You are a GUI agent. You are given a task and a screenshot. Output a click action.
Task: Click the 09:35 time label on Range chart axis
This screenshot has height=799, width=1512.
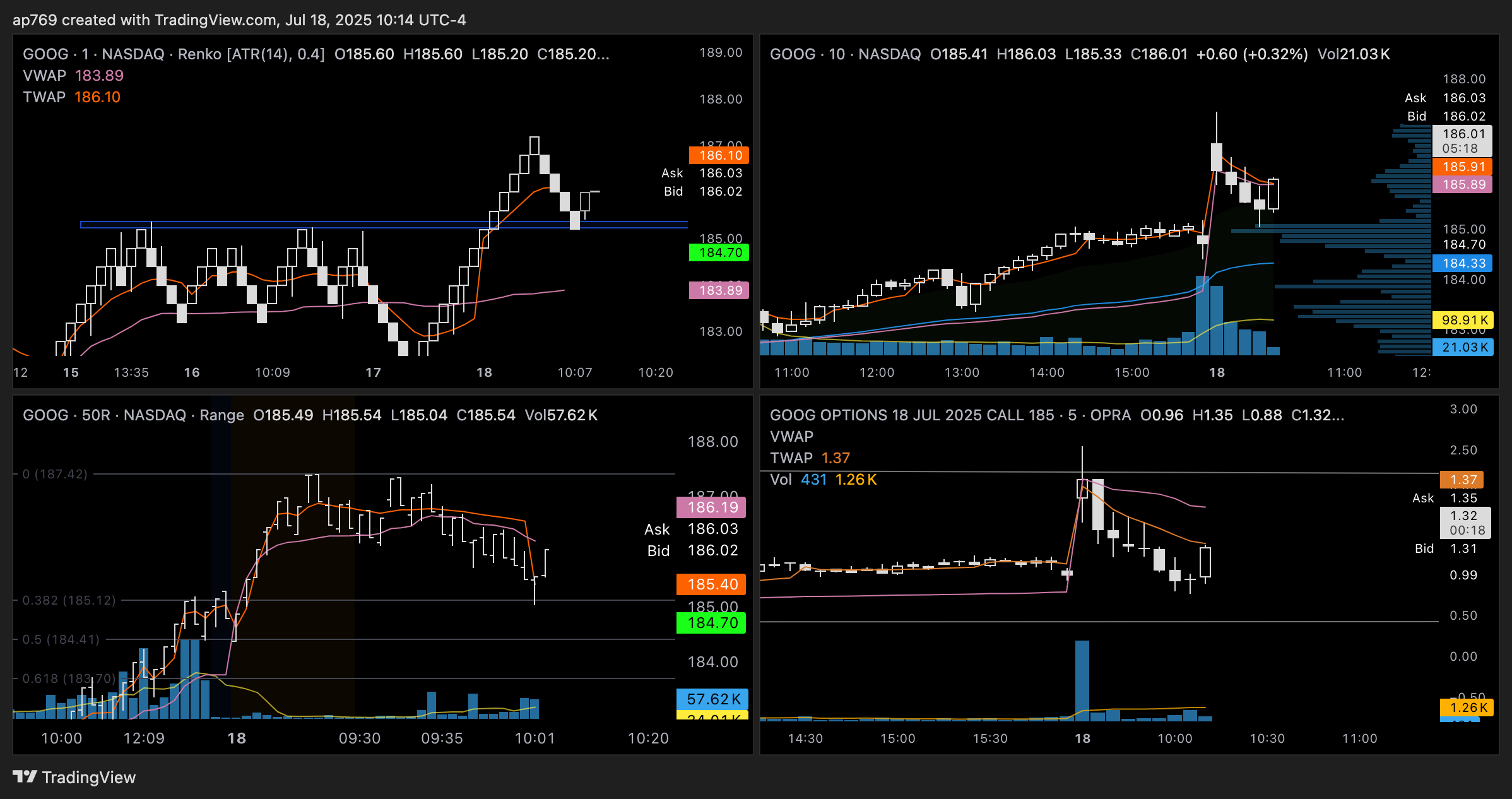click(442, 738)
